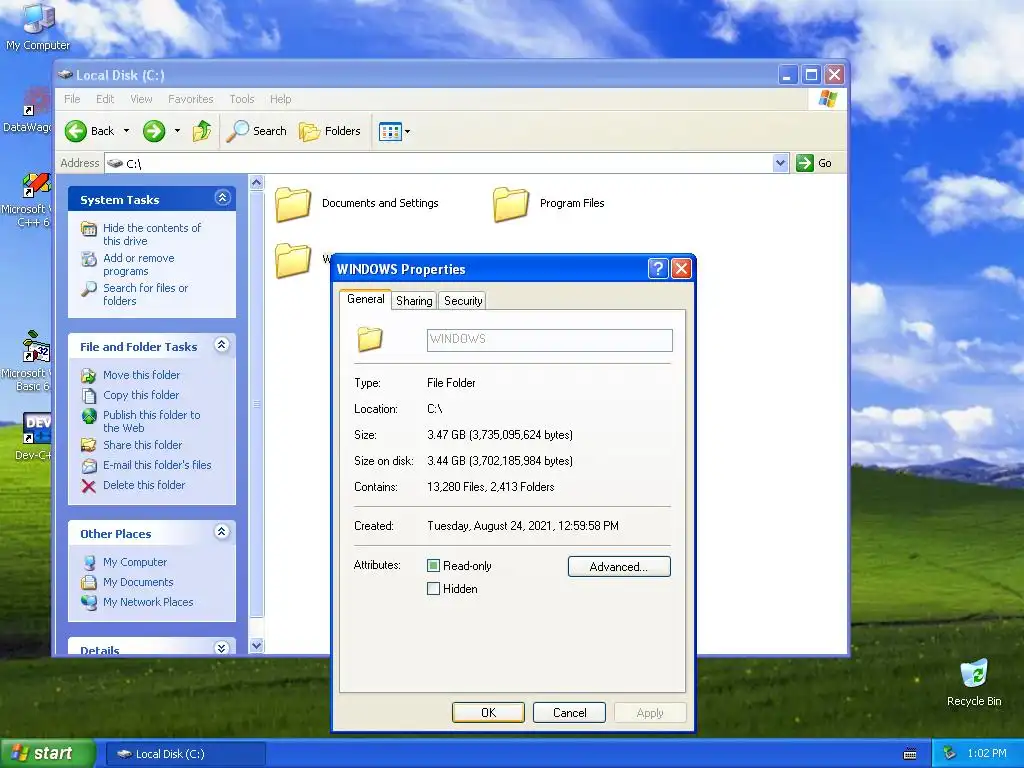Viewport: 1024px width, 768px height.
Task: Click the Share this folder icon
Action: point(89,445)
